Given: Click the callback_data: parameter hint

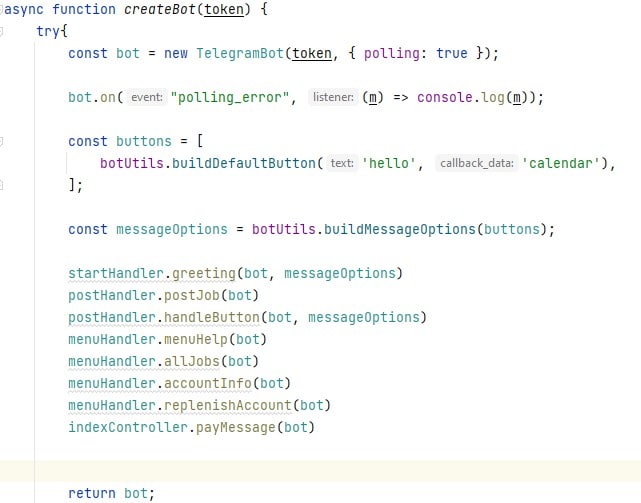Looking at the screenshot, I should (477, 163).
